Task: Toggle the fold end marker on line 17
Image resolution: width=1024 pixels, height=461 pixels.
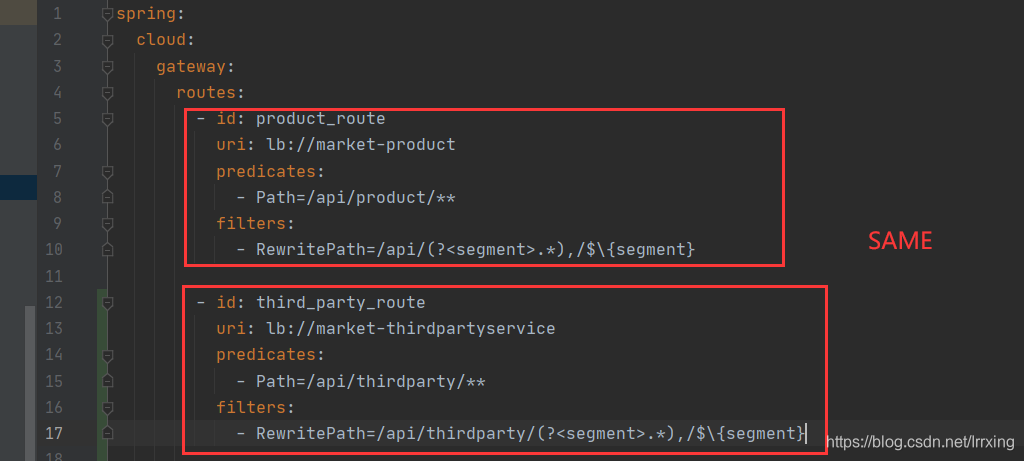Action: click(108, 433)
